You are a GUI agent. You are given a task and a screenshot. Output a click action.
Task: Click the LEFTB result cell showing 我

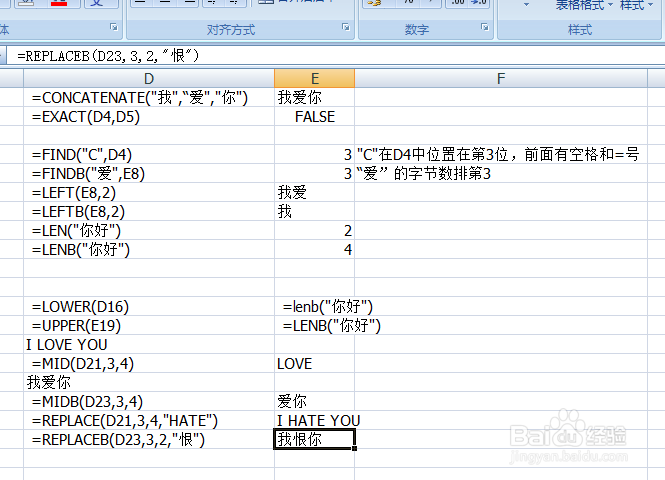point(314,212)
